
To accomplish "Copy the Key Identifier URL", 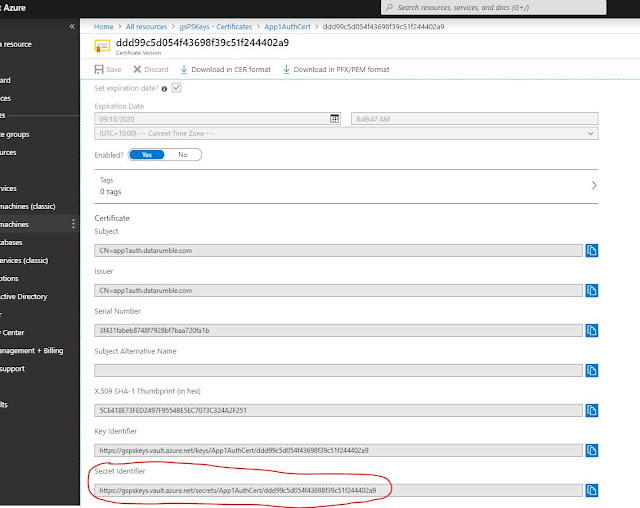I will click(x=591, y=450).
